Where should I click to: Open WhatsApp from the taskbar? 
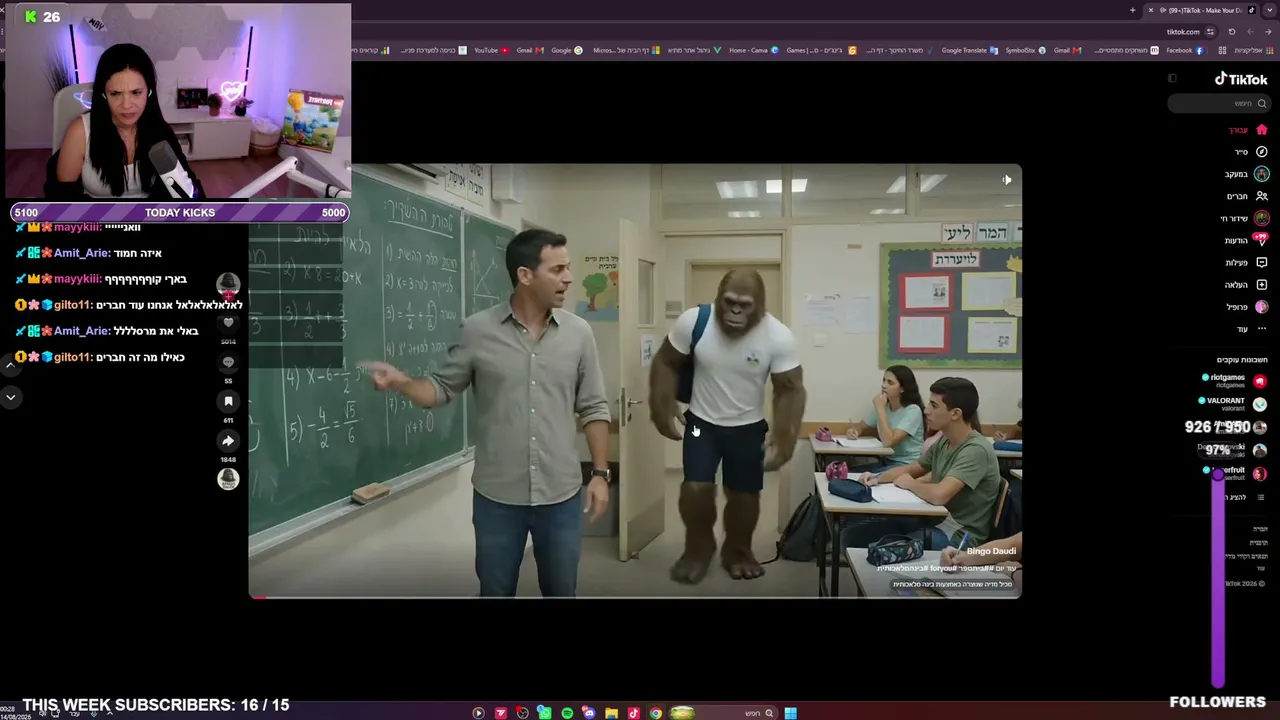(x=545, y=713)
